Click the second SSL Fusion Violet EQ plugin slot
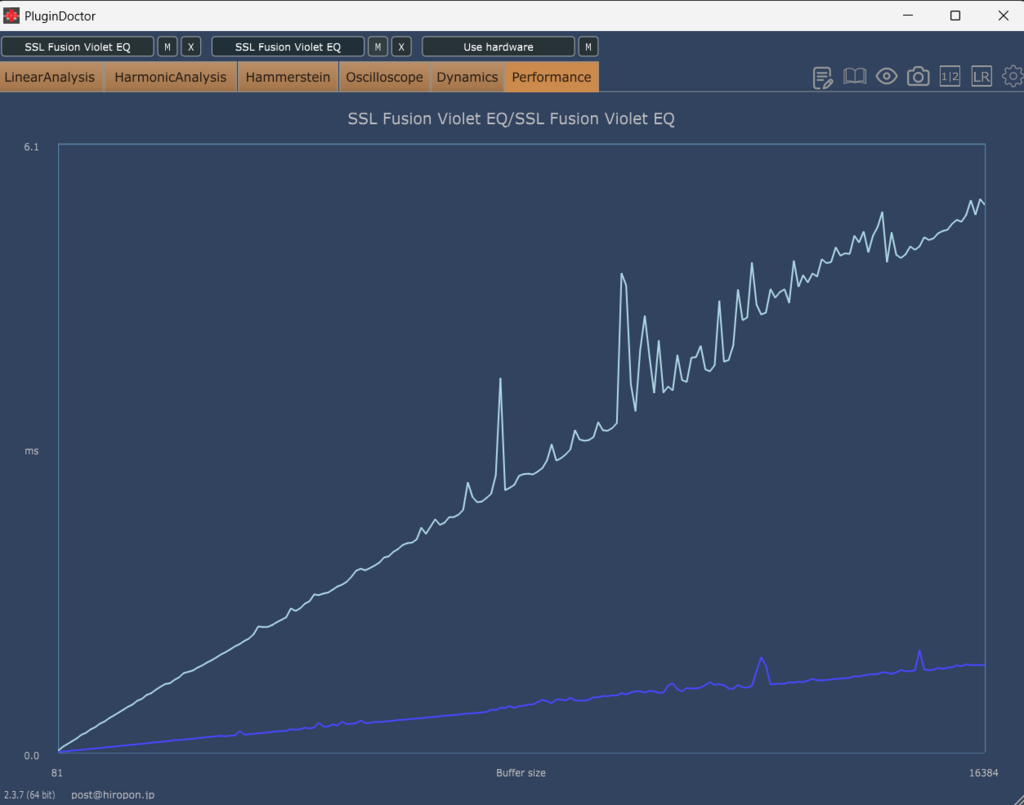 (288, 47)
